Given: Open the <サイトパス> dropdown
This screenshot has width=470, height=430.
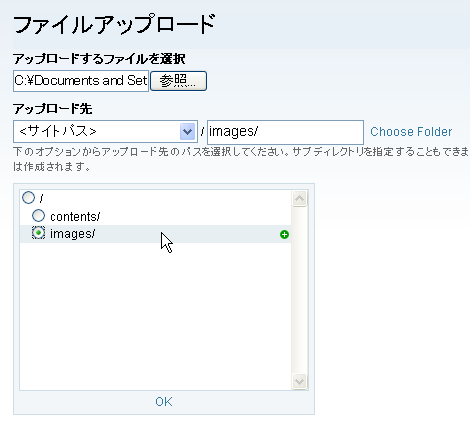Looking at the screenshot, I should click(105, 131).
